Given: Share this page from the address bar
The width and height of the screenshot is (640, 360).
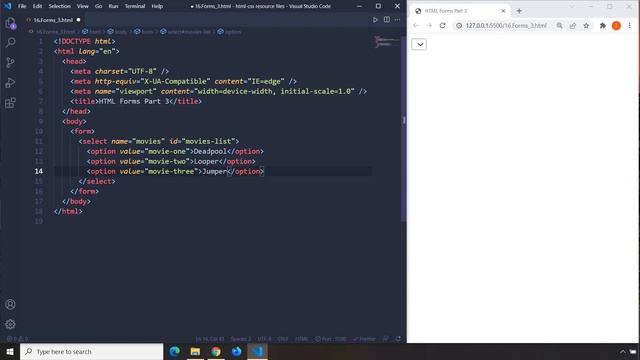Looking at the screenshot, I should click(x=573, y=25).
